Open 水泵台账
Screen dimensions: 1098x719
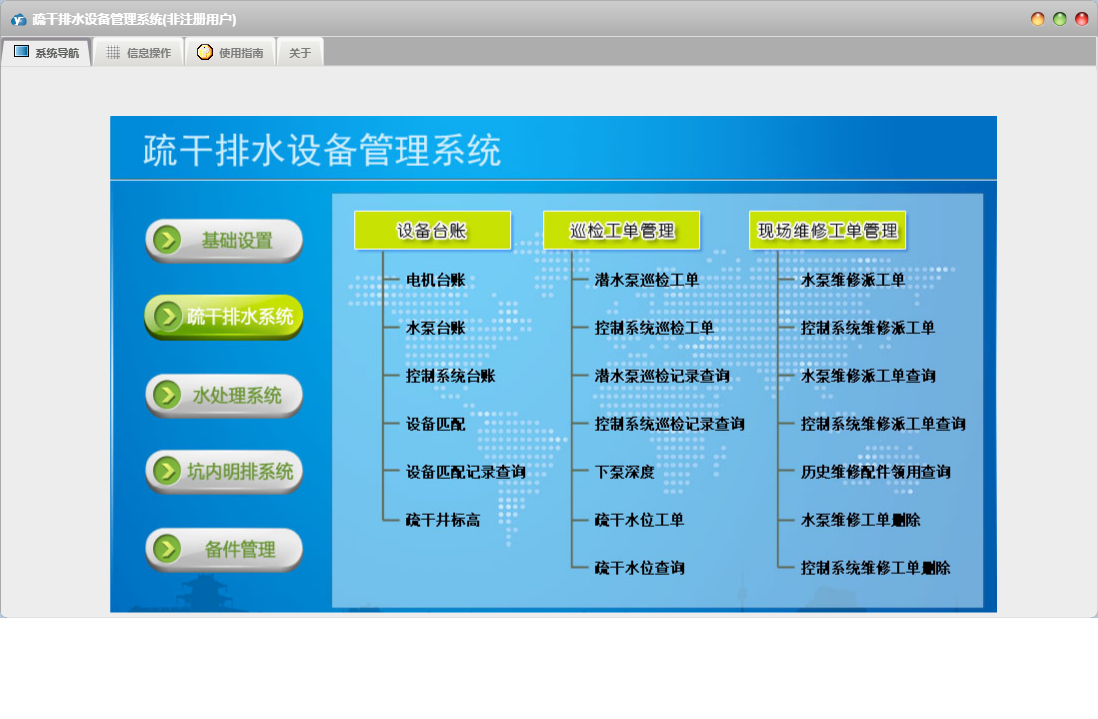tap(436, 328)
